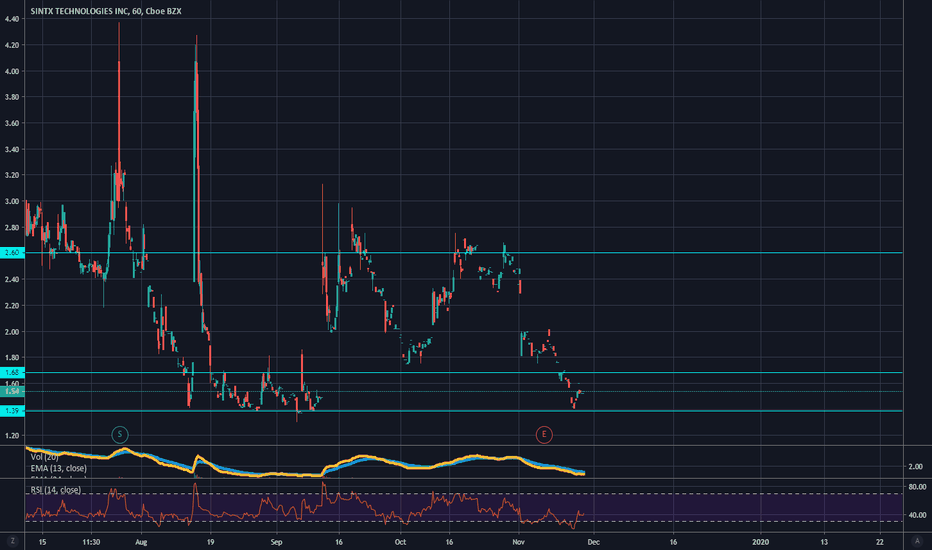Select the Vol (20) indicator label
932x550 pixels.
45,457
